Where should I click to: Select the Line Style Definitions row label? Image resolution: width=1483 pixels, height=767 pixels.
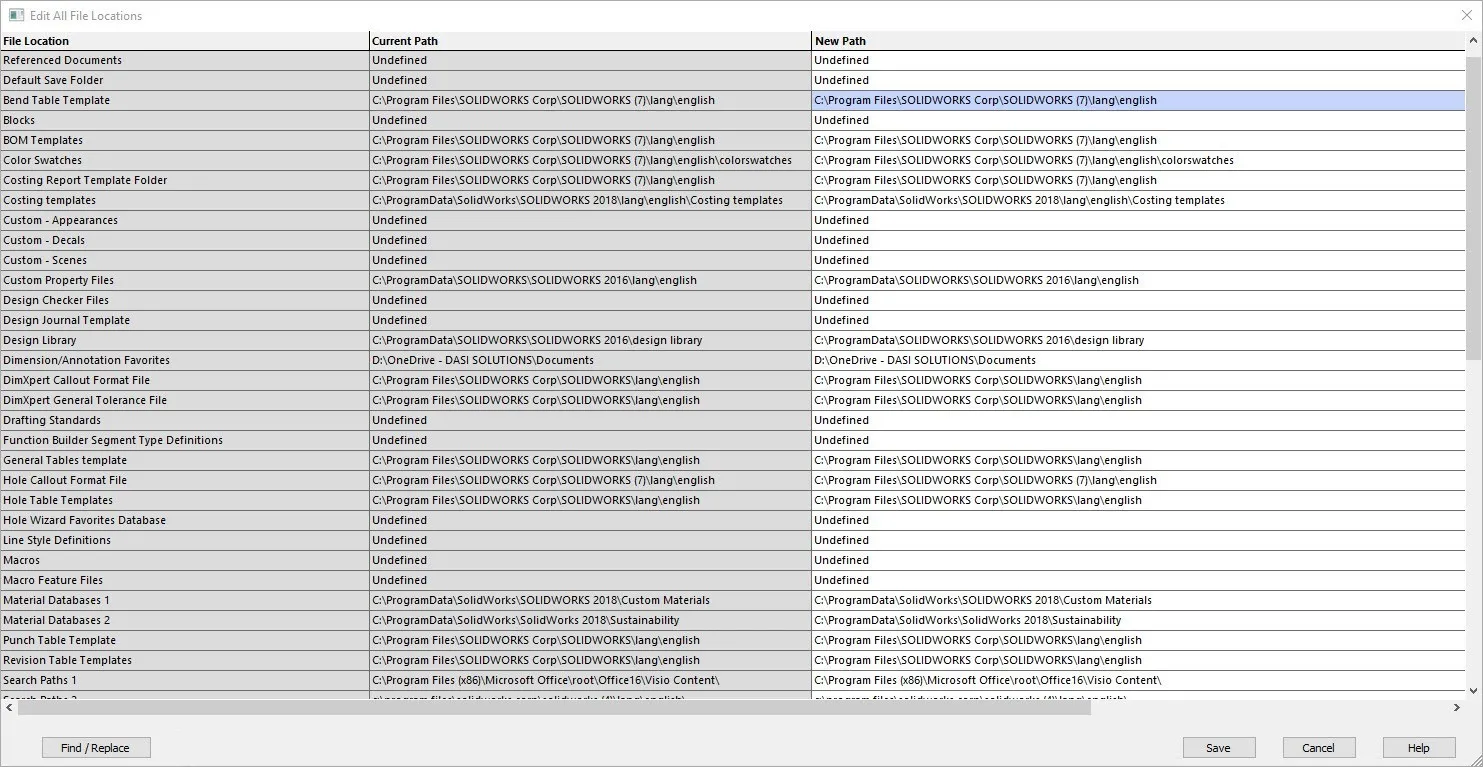pos(185,540)
